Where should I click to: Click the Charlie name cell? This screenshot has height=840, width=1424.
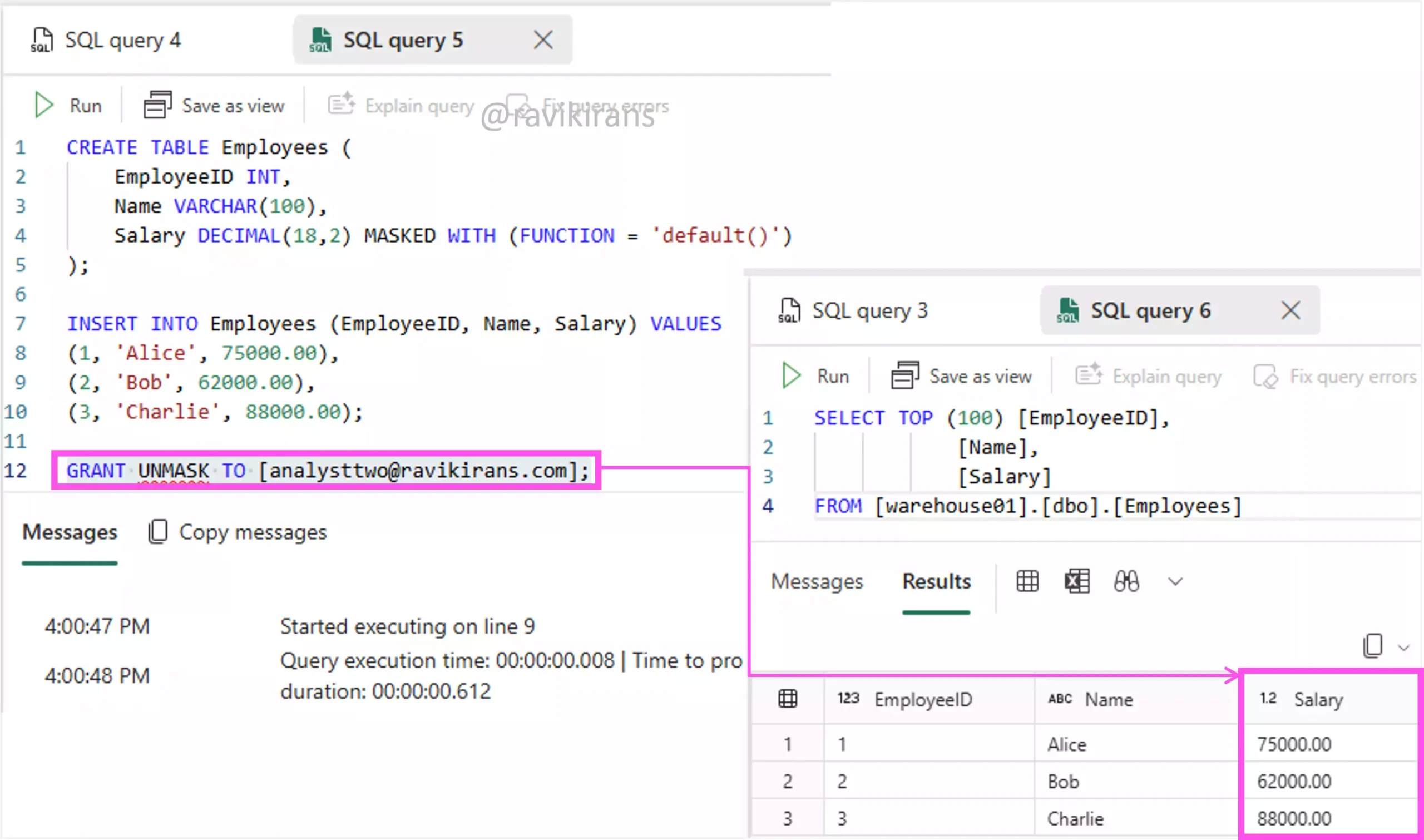click(x=1137, y=819)
